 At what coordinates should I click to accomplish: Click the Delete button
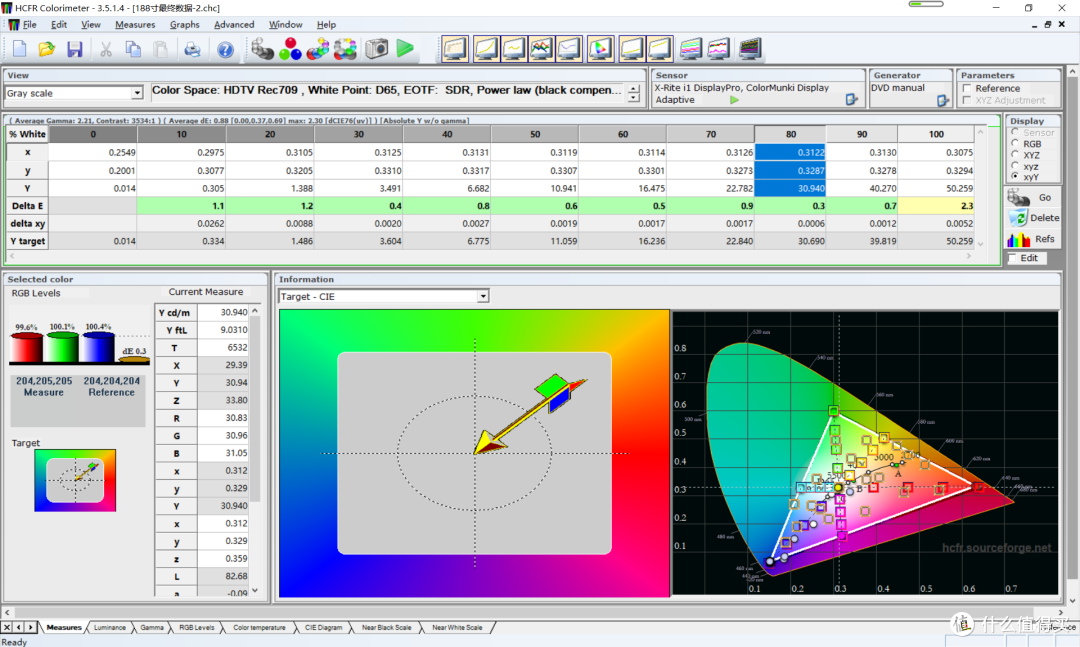coord(1034,218)
